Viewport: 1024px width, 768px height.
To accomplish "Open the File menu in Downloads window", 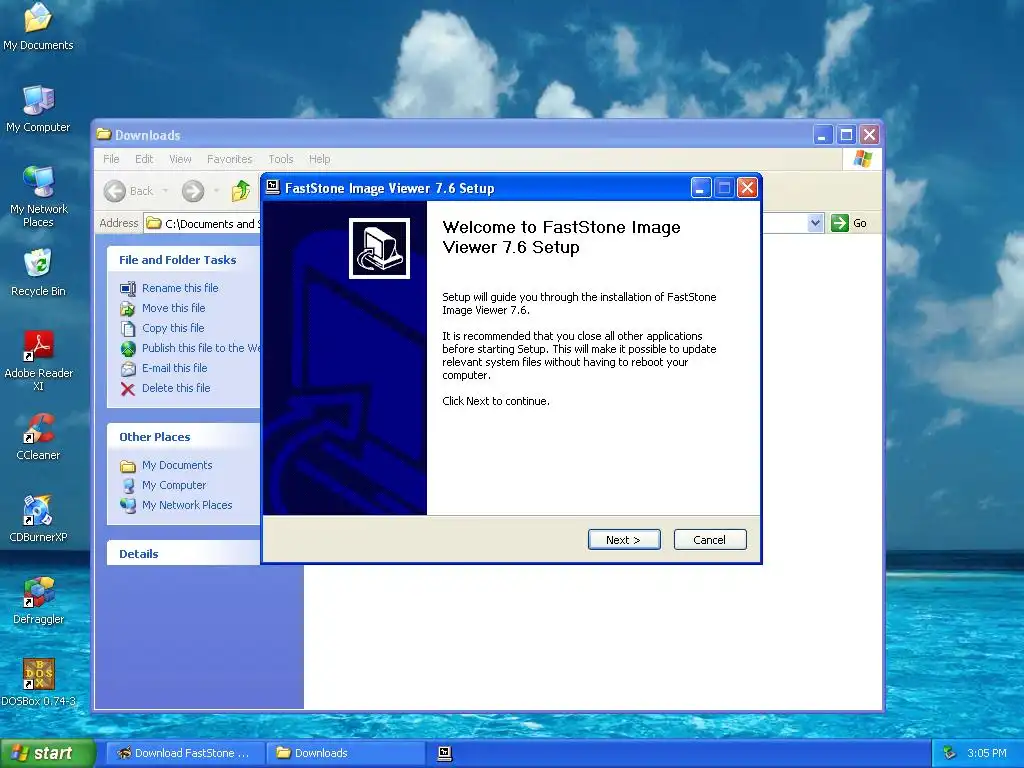I will click(111, 159).
